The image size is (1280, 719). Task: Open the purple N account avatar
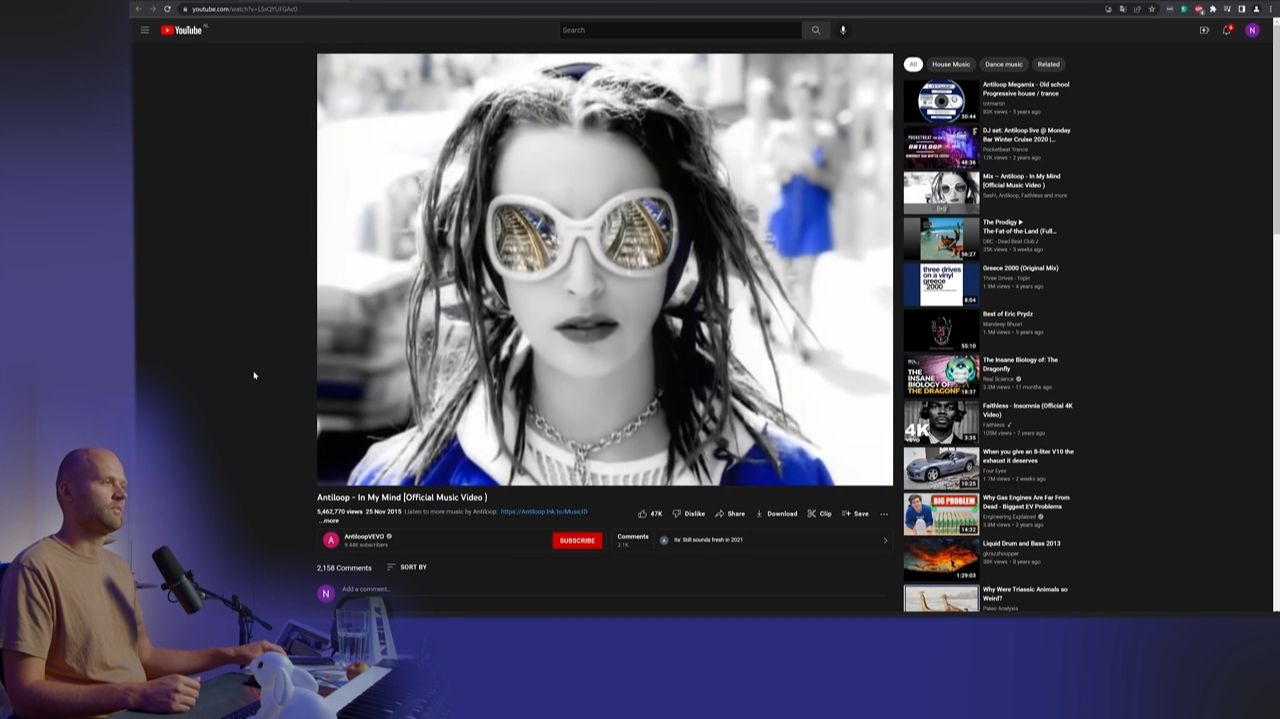(1252, 30)
